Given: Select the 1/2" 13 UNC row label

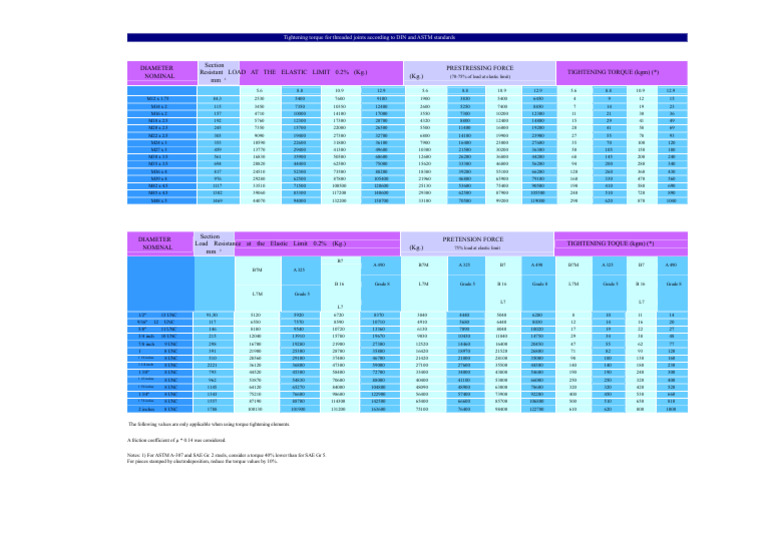Looking at the screenshot, I should [x=160, y=315].
